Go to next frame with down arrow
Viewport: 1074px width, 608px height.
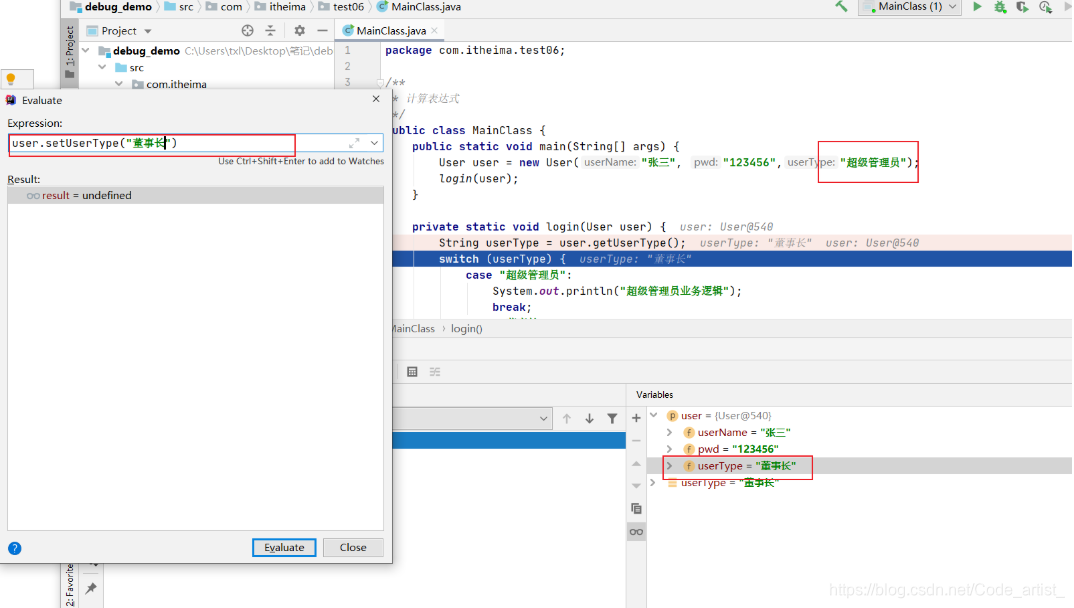tap(589, 418)
